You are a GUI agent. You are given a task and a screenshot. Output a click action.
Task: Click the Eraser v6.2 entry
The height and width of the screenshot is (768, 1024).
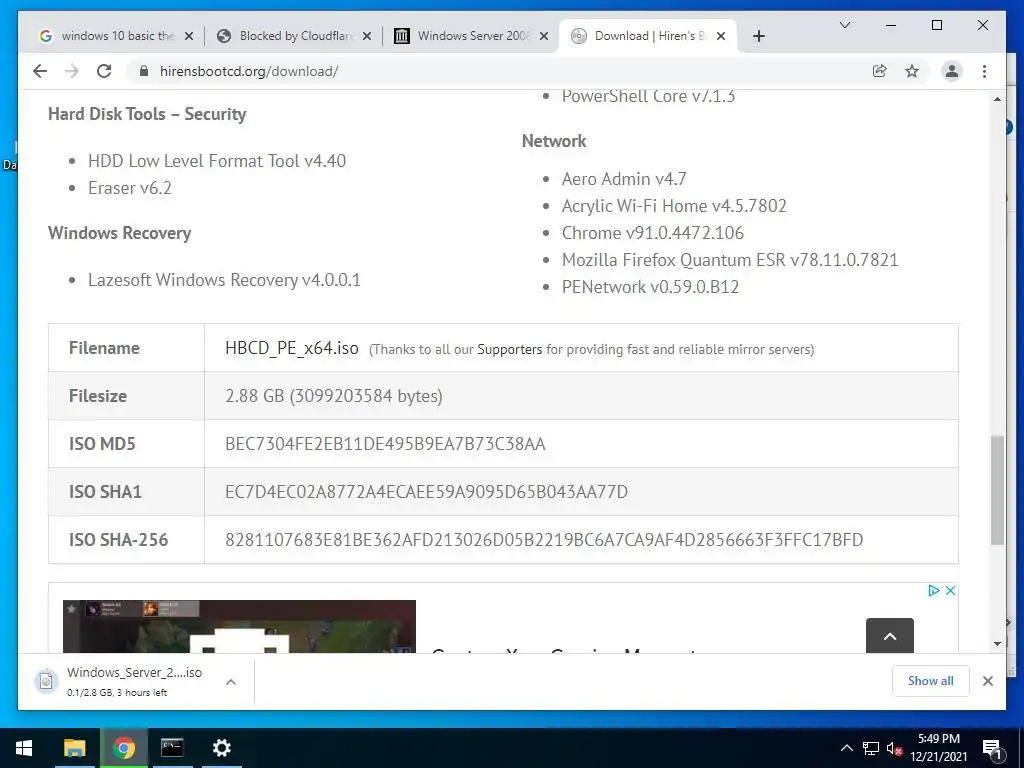pos(129,188)
